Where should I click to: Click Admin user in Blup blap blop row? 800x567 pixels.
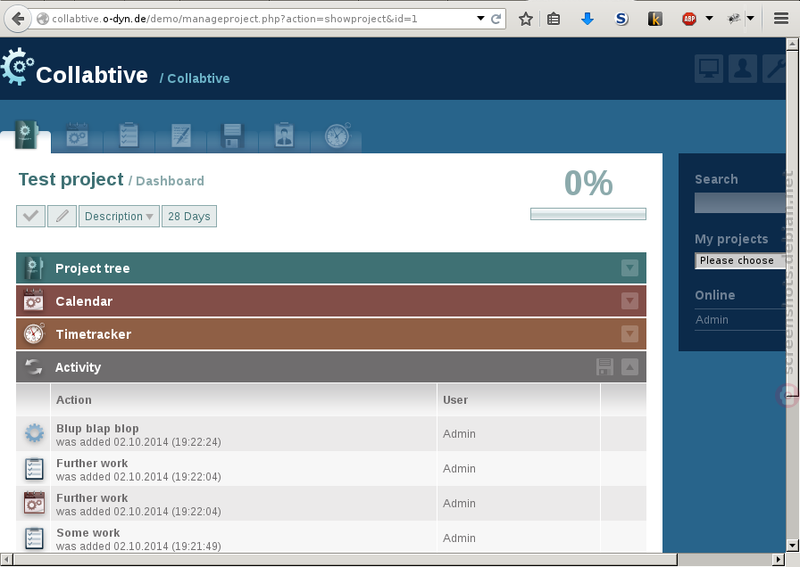click(x=459, y=434)
